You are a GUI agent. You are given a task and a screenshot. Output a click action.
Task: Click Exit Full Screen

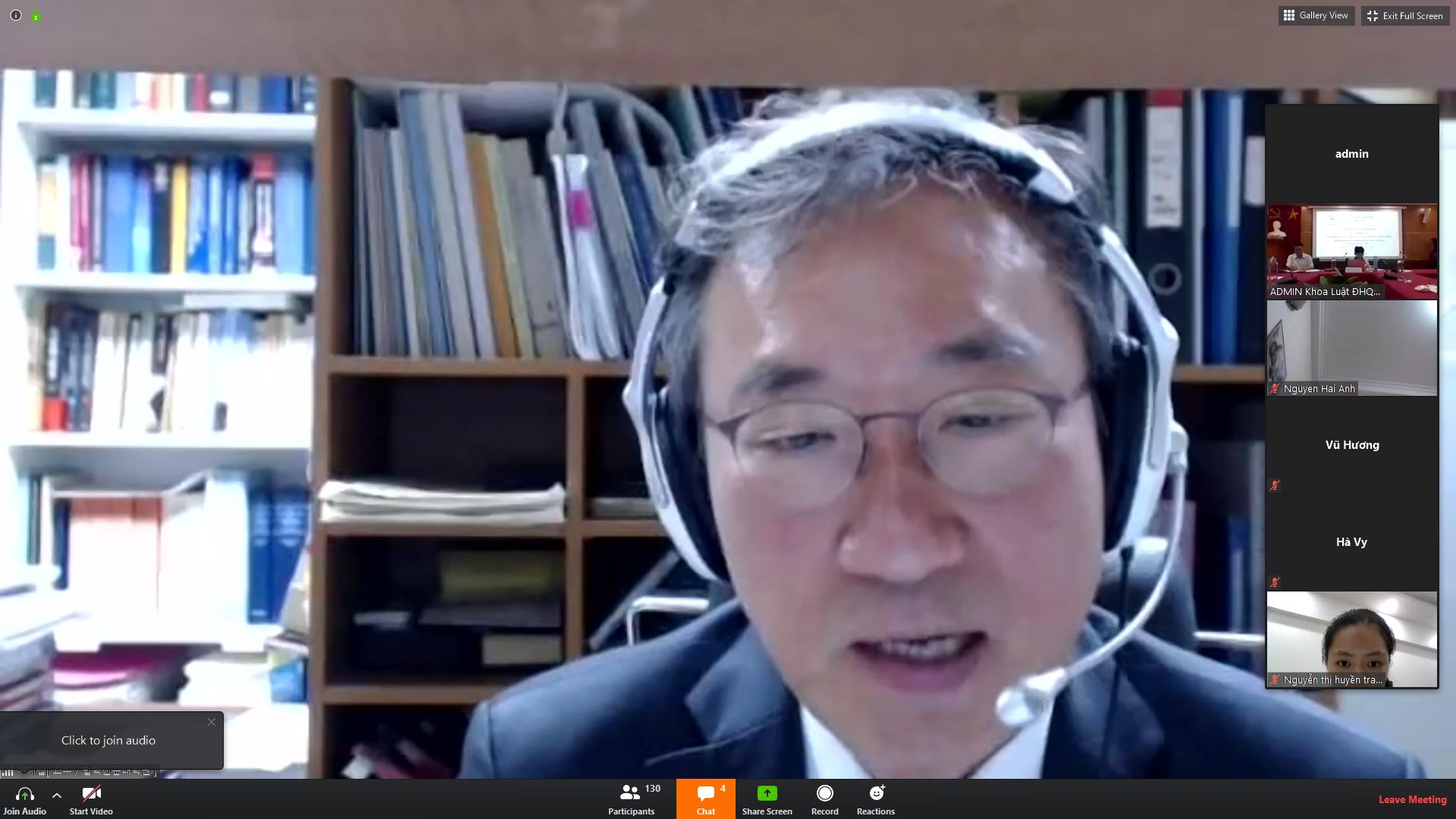[1404, 15]
